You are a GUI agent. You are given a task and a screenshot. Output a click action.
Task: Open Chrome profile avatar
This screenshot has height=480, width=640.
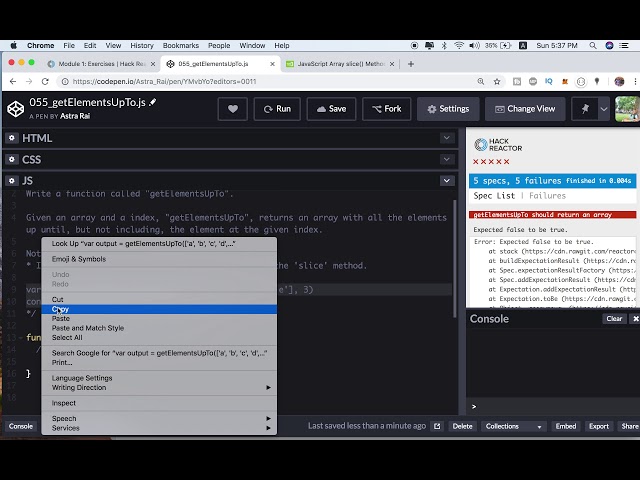(619, 82)
